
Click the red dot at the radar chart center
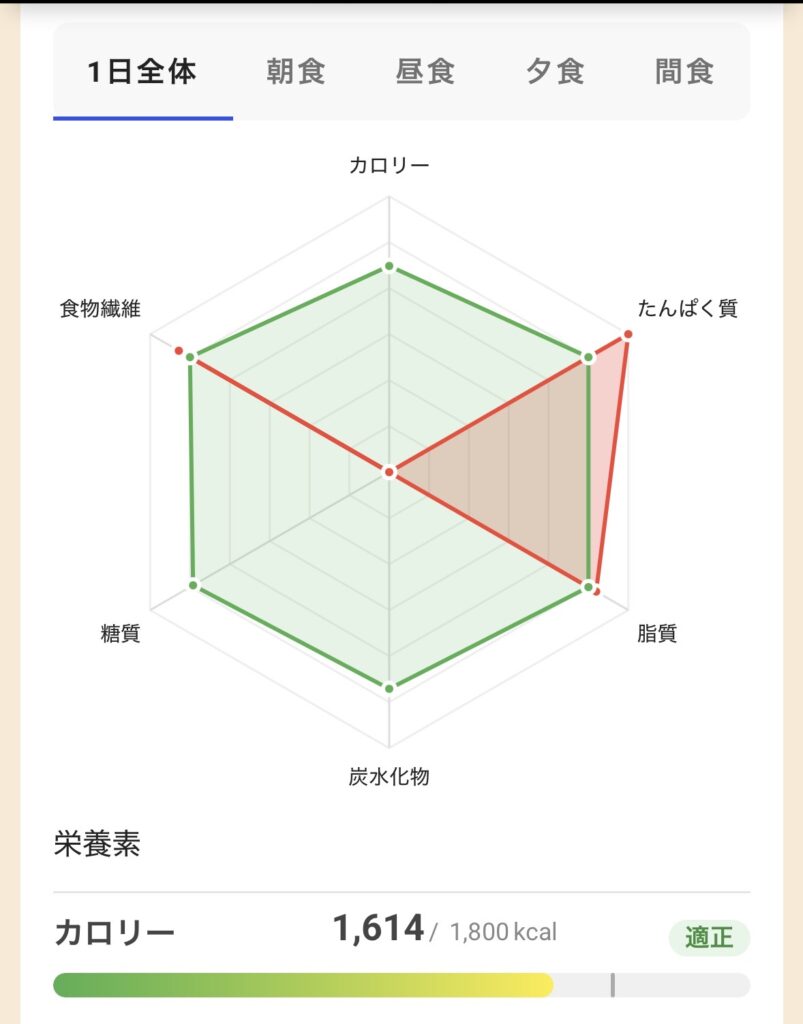(389, 471)
